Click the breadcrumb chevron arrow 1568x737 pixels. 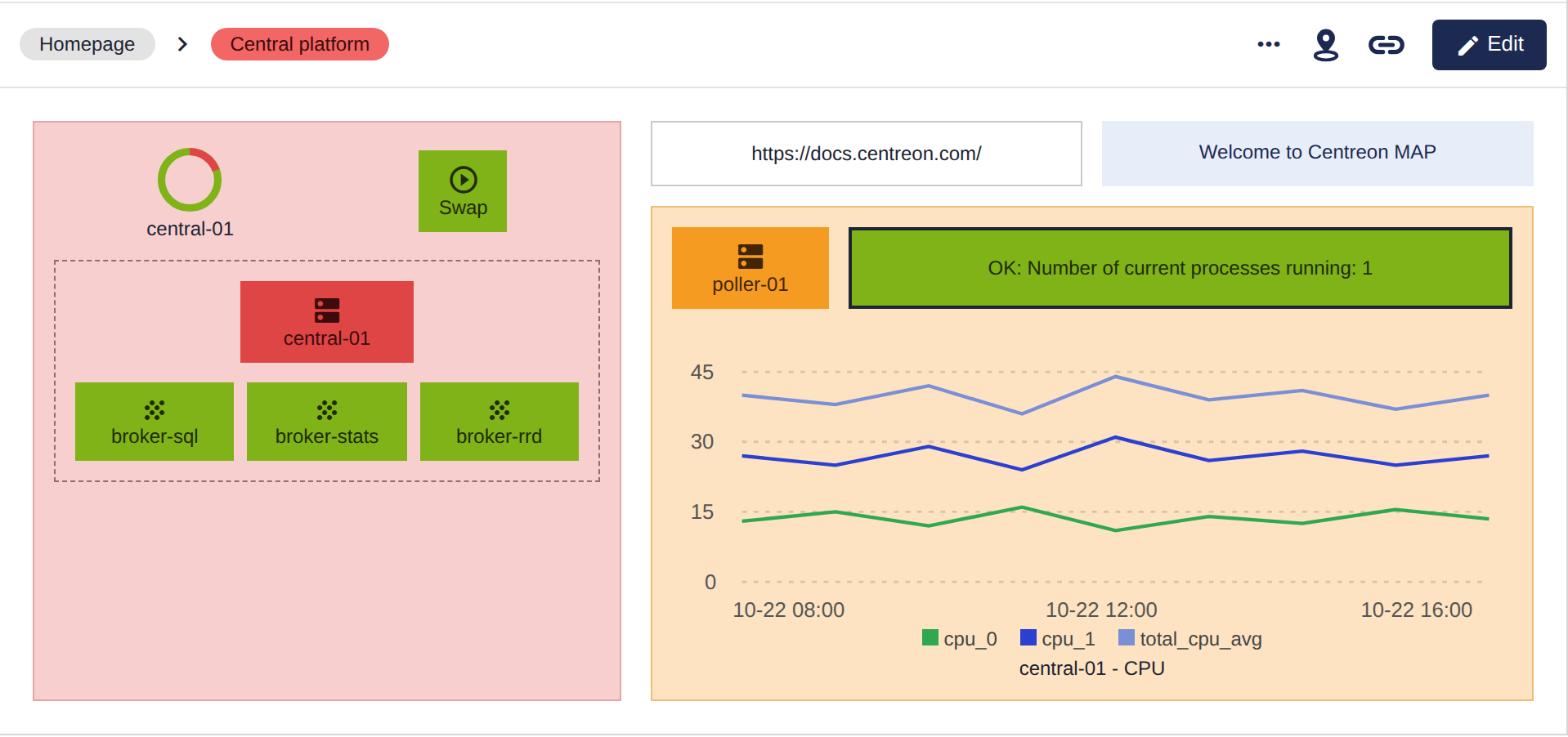click(182, 44)
